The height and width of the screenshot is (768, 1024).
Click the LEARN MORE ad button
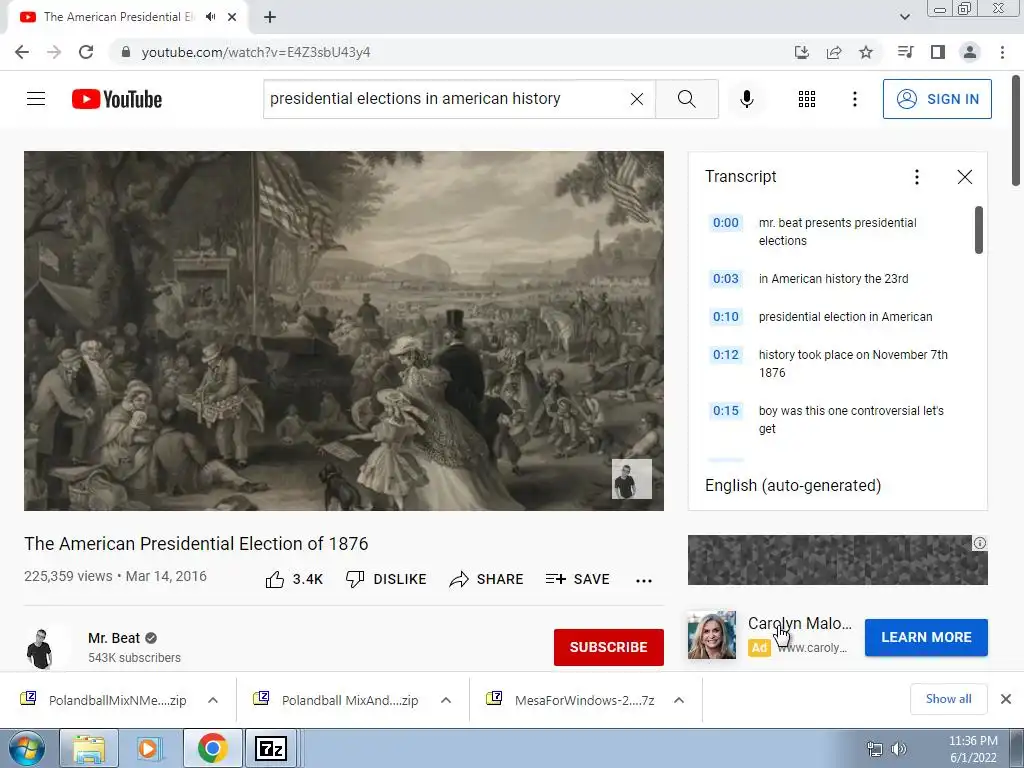point(926,637)
